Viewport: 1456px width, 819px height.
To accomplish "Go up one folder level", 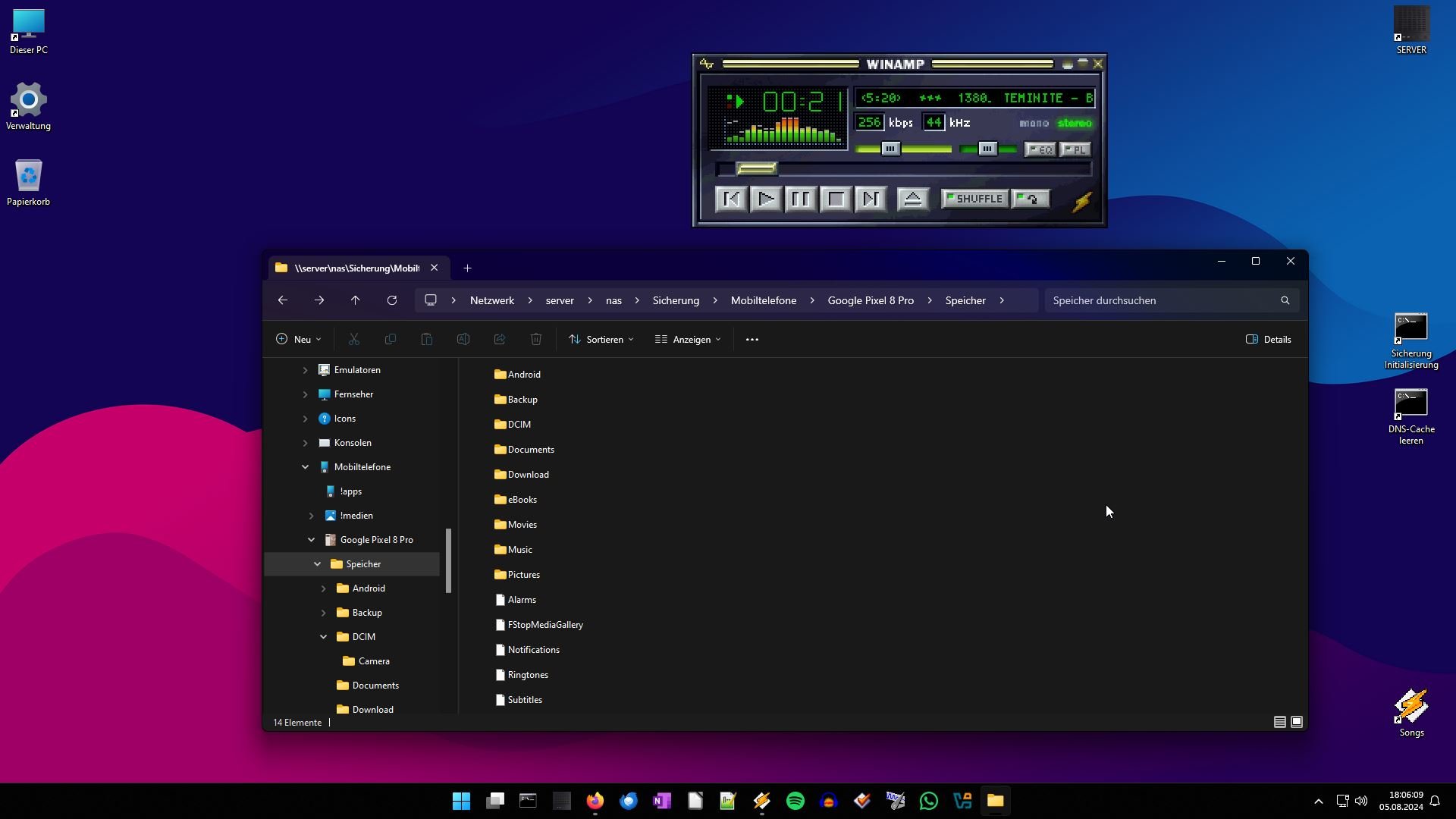I will (x=355, y=300).
